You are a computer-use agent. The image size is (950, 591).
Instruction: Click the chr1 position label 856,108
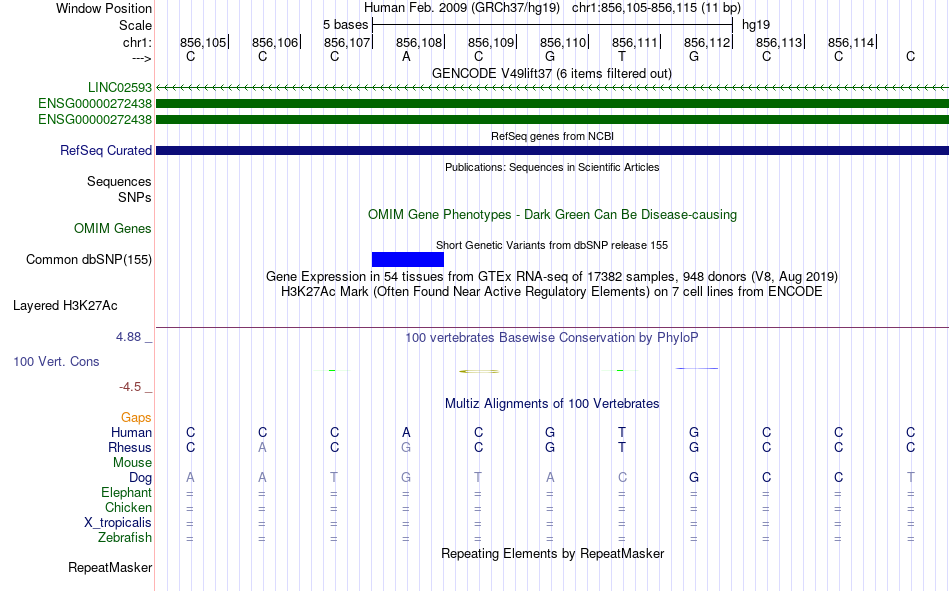(x=419, y=42)
